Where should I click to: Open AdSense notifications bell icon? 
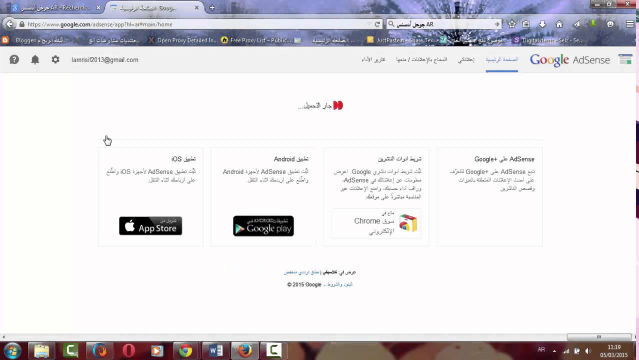[35, 60]
